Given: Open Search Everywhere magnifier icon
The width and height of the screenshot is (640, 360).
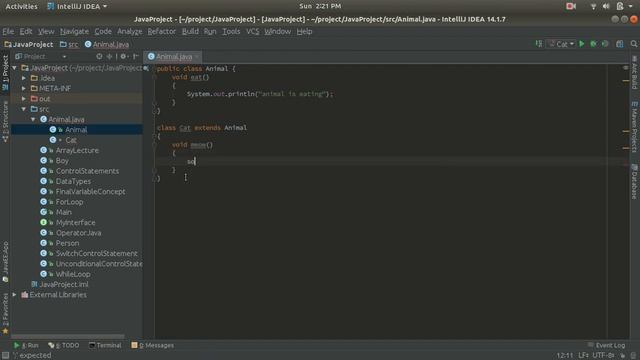Looking at the screenshot, I should tap(633, 44).
